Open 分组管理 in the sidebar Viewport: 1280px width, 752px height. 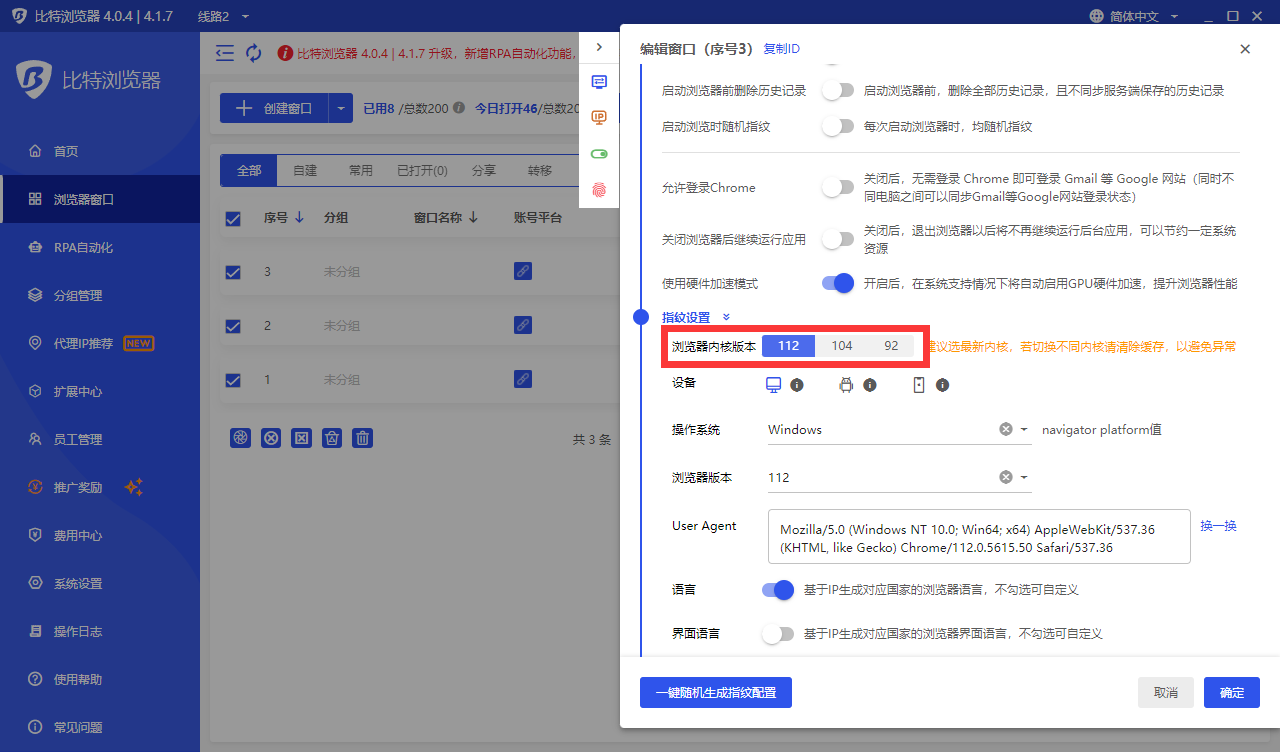[x=100, y=295]
